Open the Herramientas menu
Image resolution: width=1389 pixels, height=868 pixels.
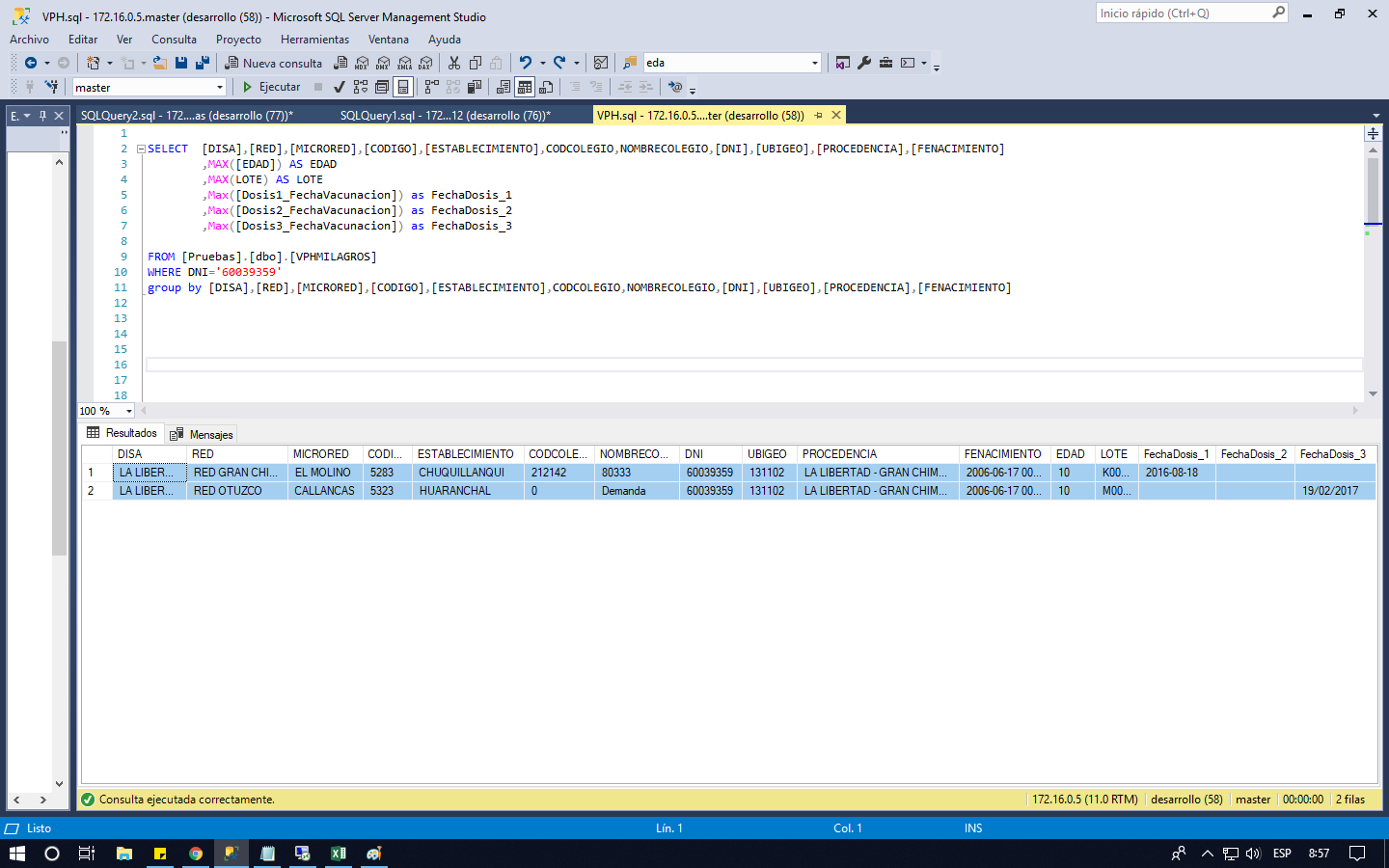click(314, 40)
